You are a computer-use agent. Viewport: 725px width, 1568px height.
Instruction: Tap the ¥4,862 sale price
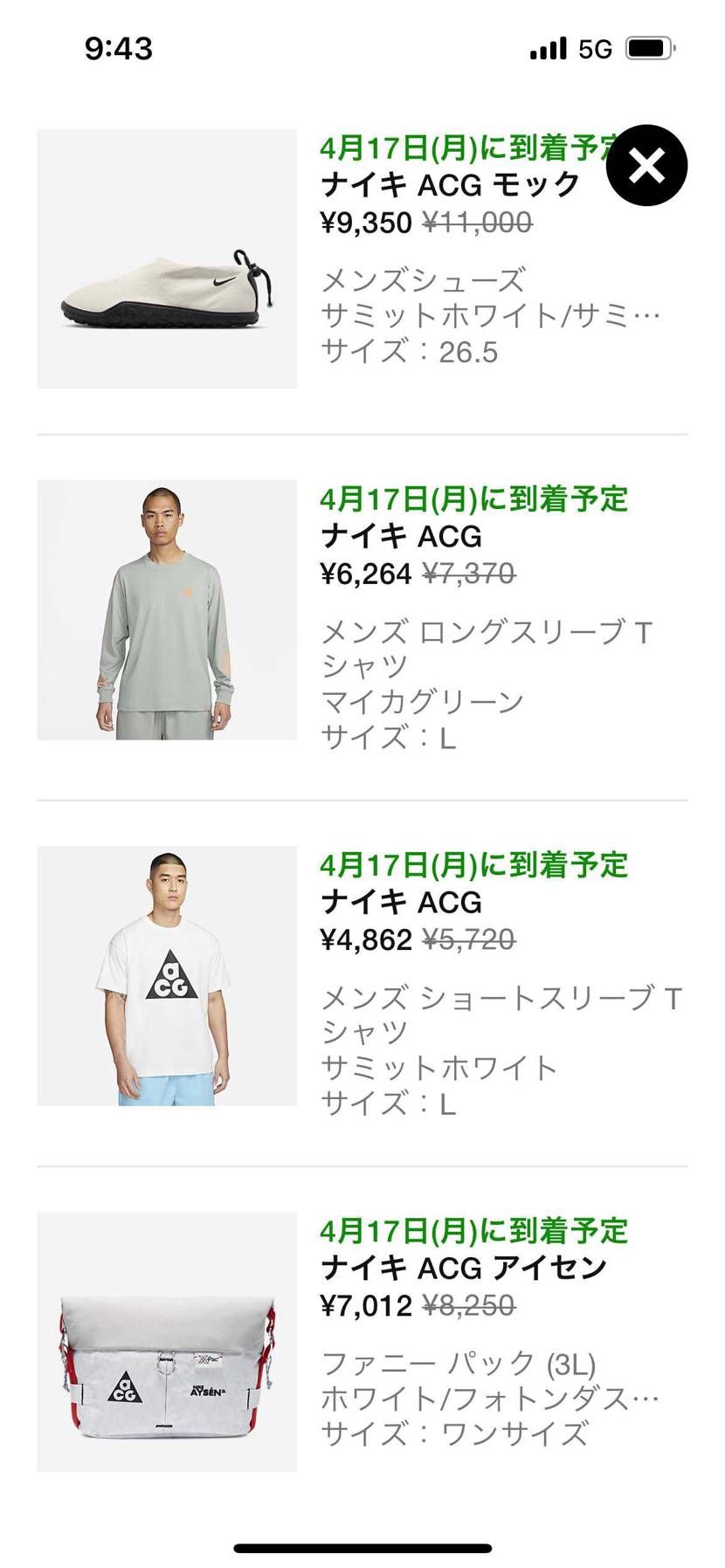tap(366, 940)
